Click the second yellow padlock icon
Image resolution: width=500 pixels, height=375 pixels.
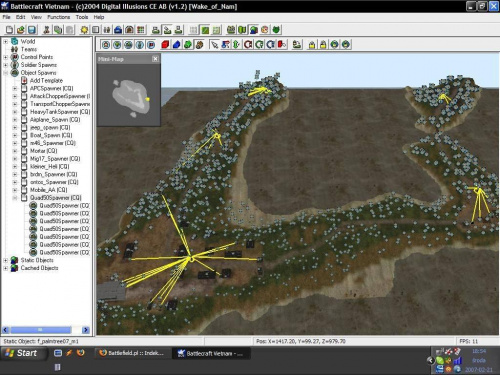point(323,44)
